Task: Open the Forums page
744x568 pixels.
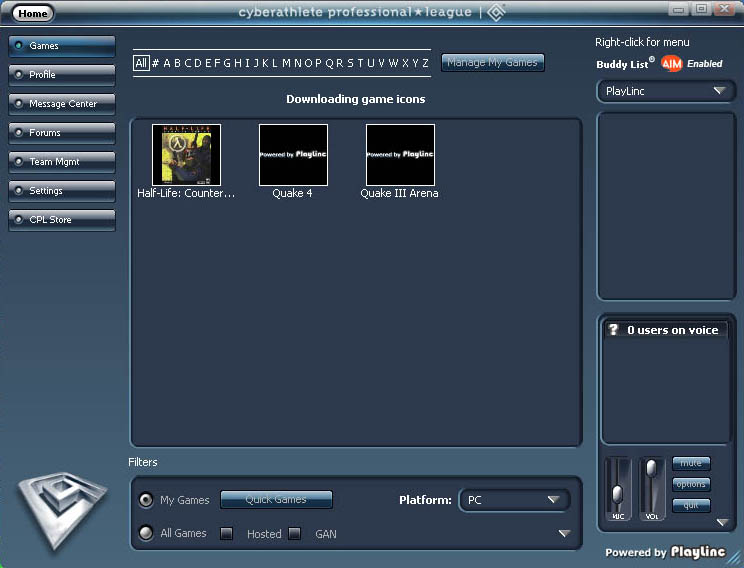Action: pos(62,133)
